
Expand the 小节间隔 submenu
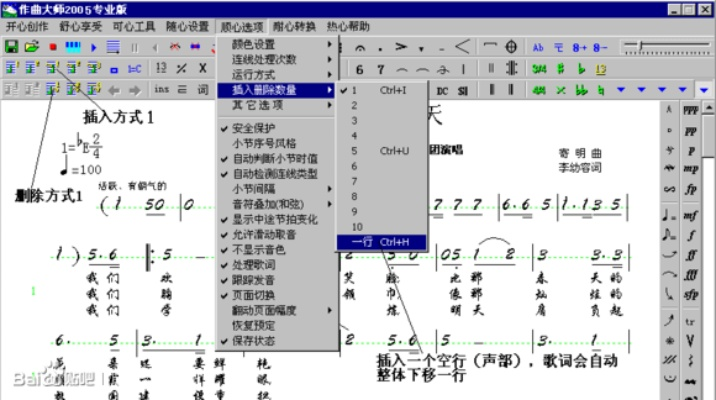point(277,189)
